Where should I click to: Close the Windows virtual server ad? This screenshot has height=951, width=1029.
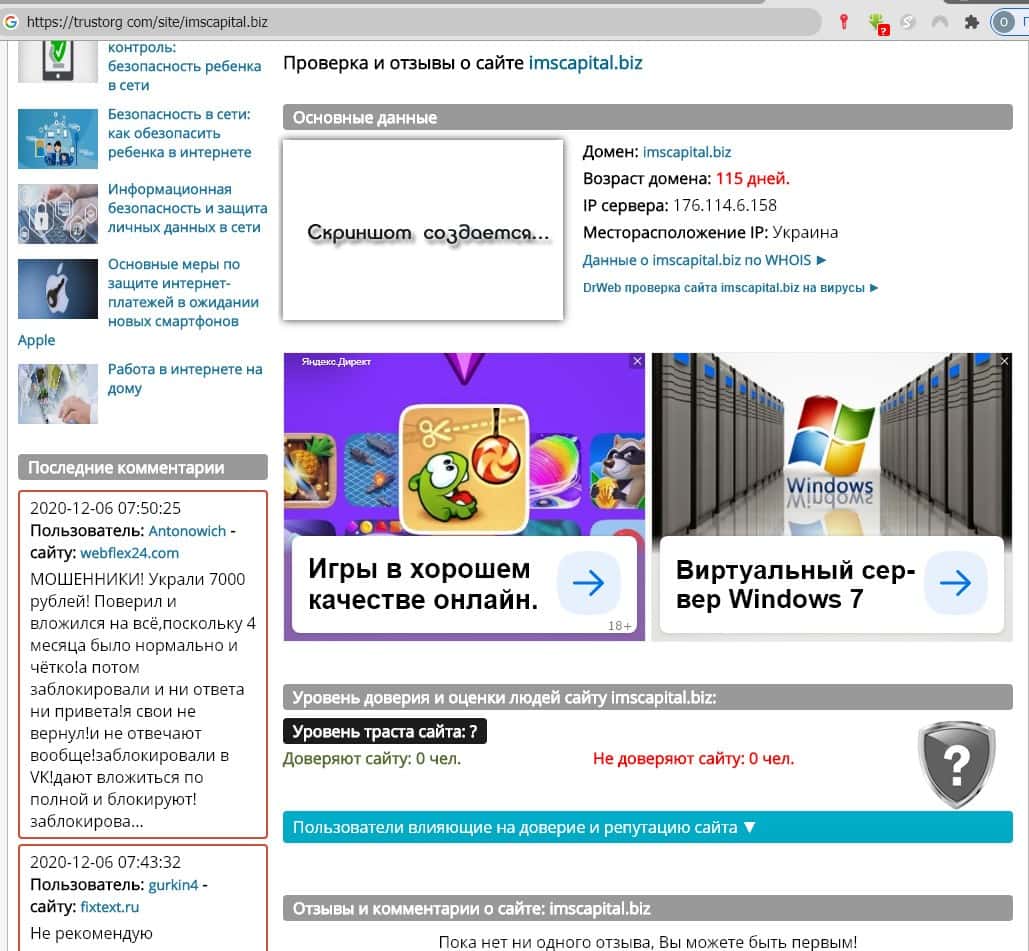point(1004,361)
